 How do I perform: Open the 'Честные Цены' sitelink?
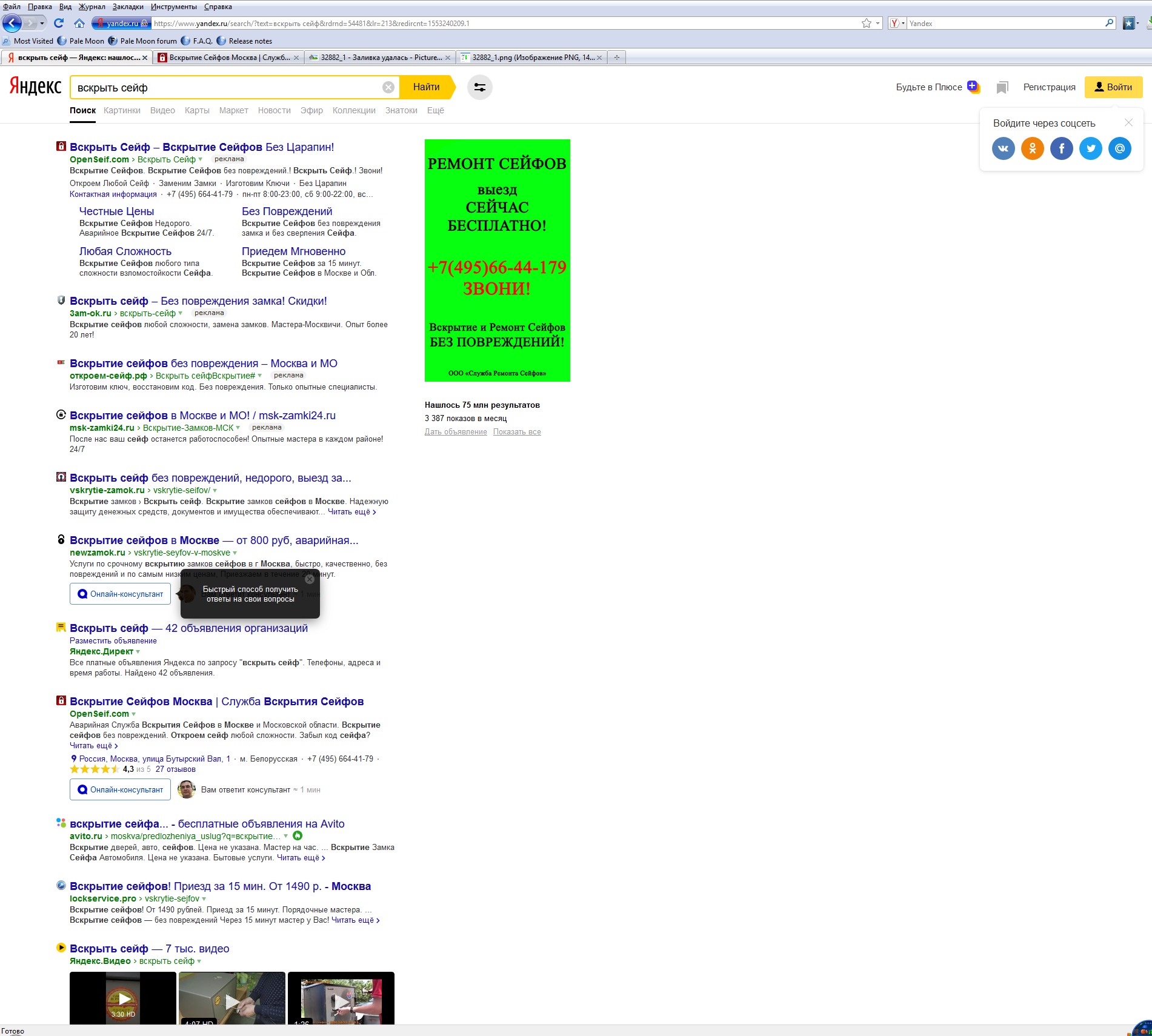coord(116,211)
